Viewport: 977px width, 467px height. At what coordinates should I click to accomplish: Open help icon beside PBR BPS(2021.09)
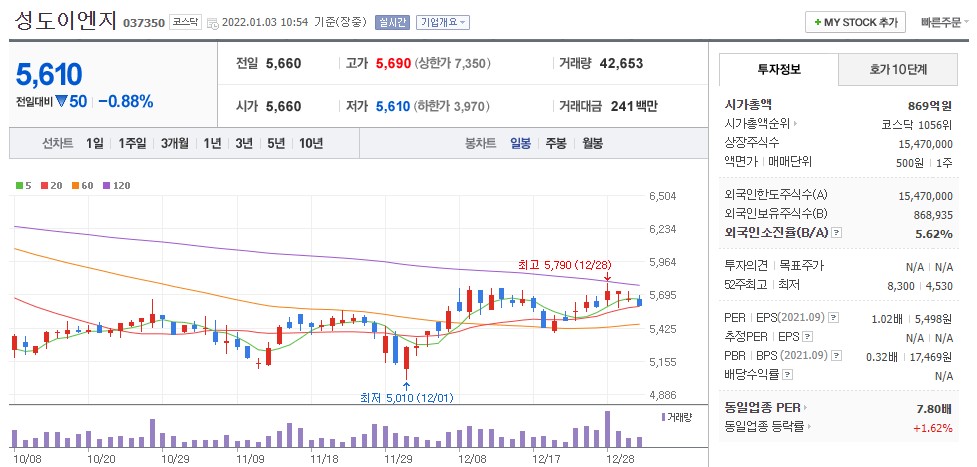[x=837, y=355]
